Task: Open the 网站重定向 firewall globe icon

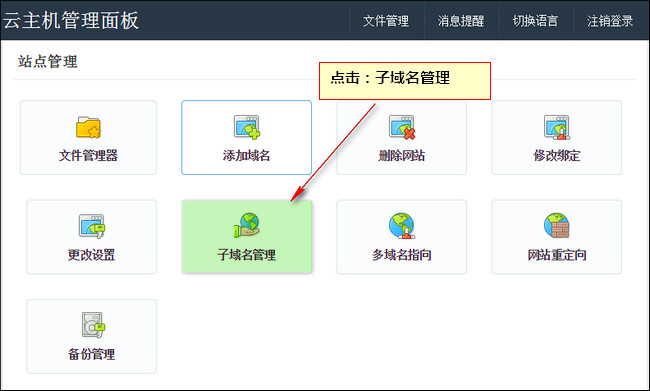Action: pos(557,225)
